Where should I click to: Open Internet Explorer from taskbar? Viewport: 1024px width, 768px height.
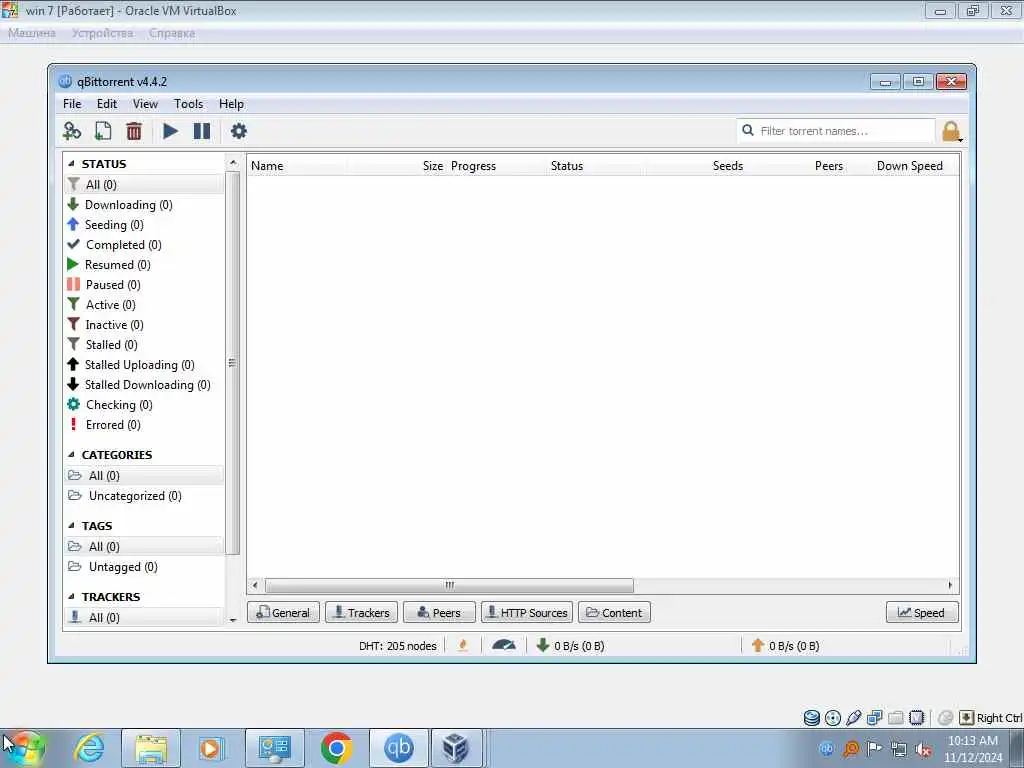tap(89, 748)
